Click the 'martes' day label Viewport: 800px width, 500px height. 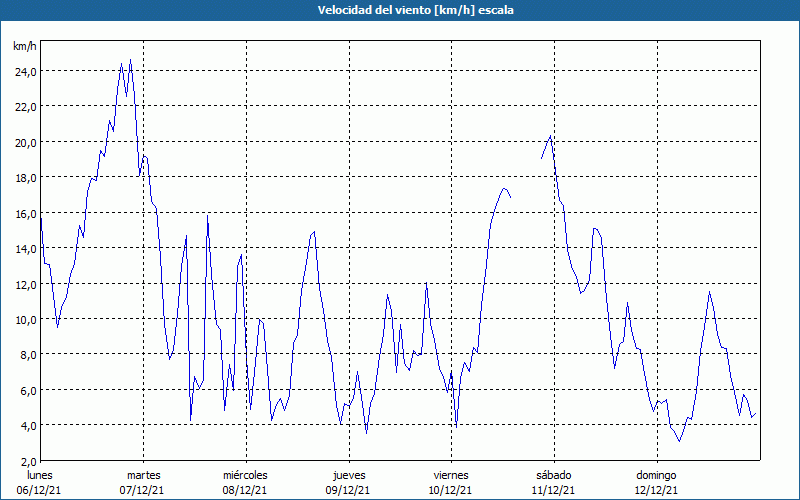pyautogui.click(x=144, y=475)
